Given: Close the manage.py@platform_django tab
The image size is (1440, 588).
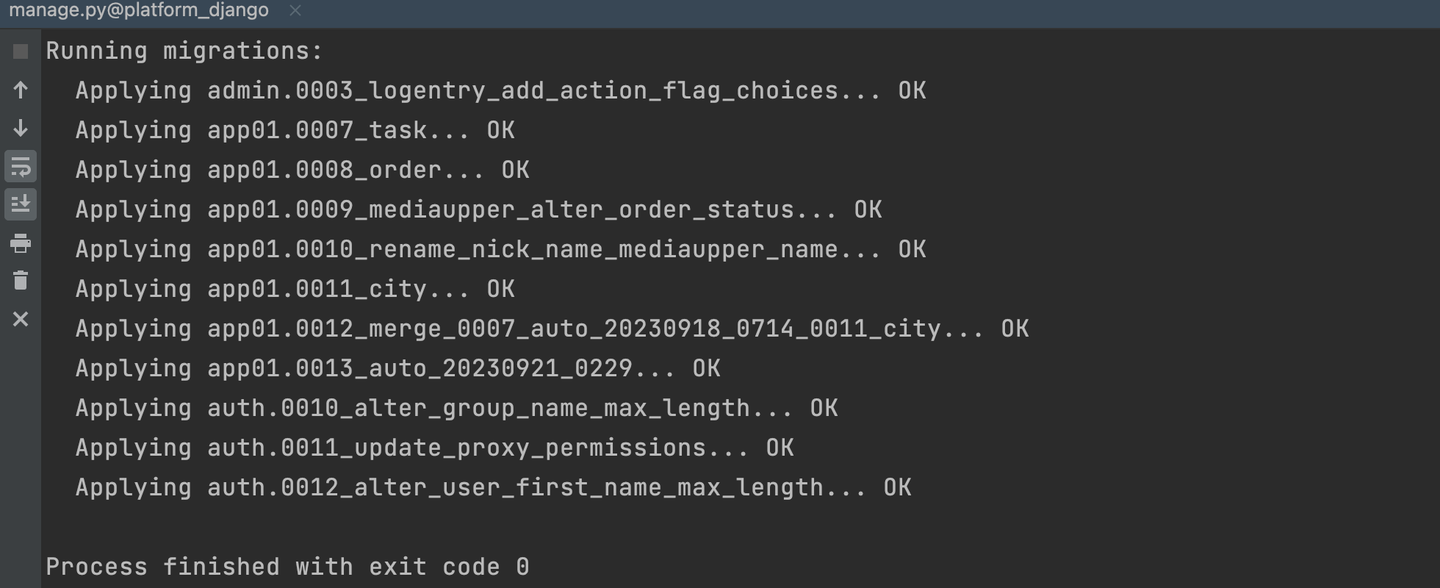Looking at the screenshot, I should click(x=293, y=11).
